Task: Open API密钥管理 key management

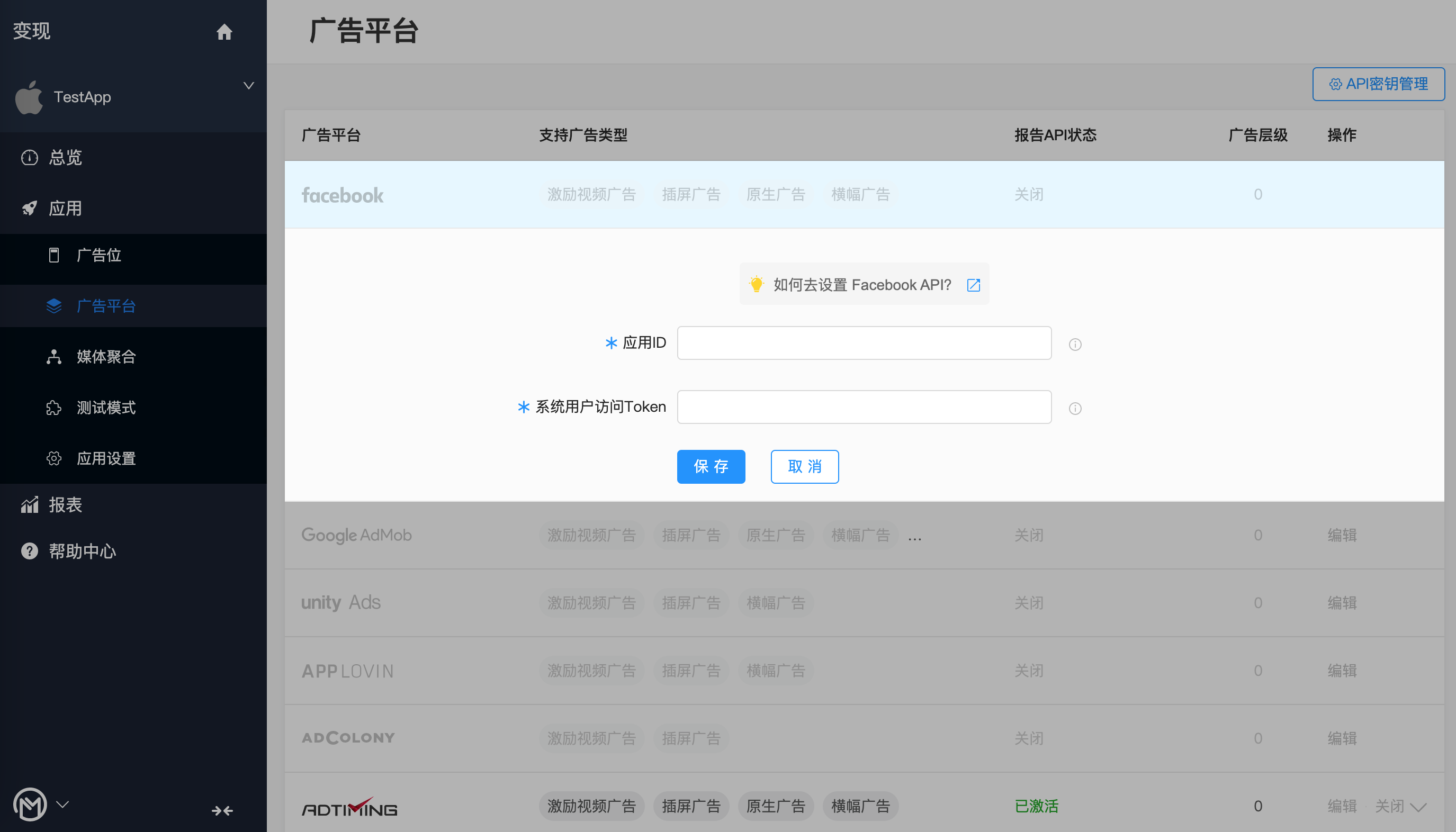Action: point(1378,84)
